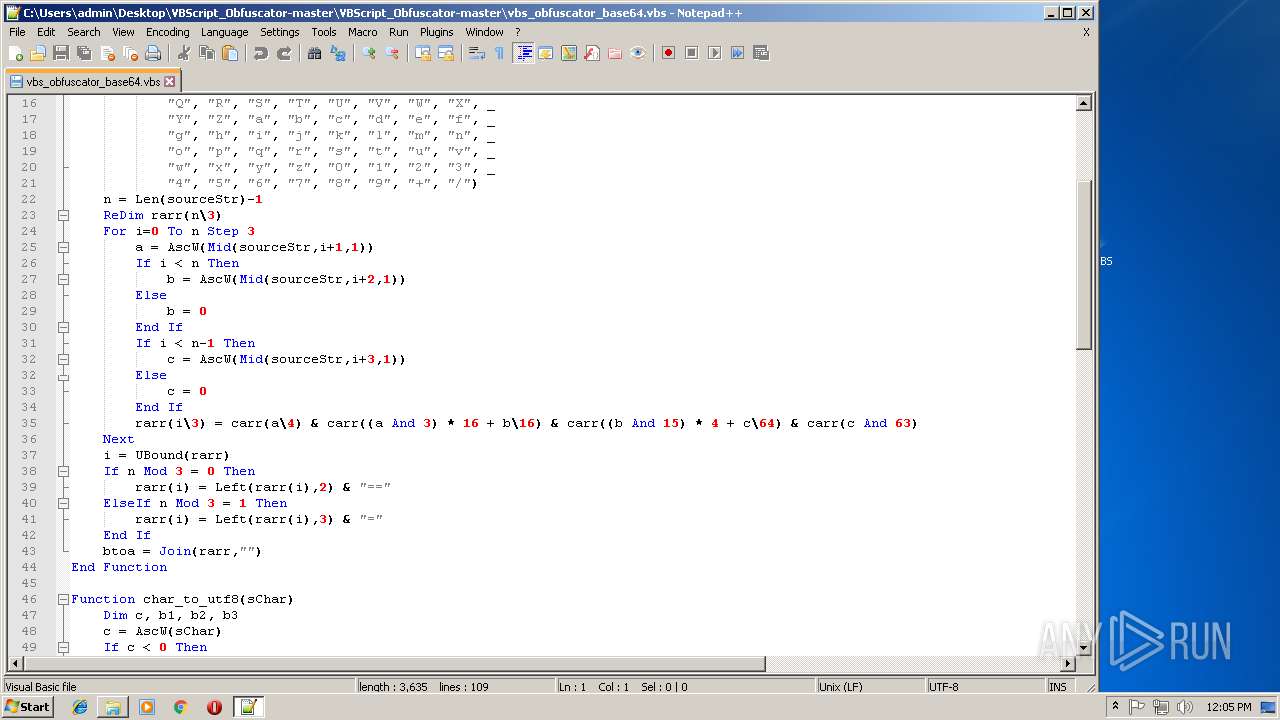Click the Zoom Out toolbar icon

pyautogui.click(x=392, y=53)
